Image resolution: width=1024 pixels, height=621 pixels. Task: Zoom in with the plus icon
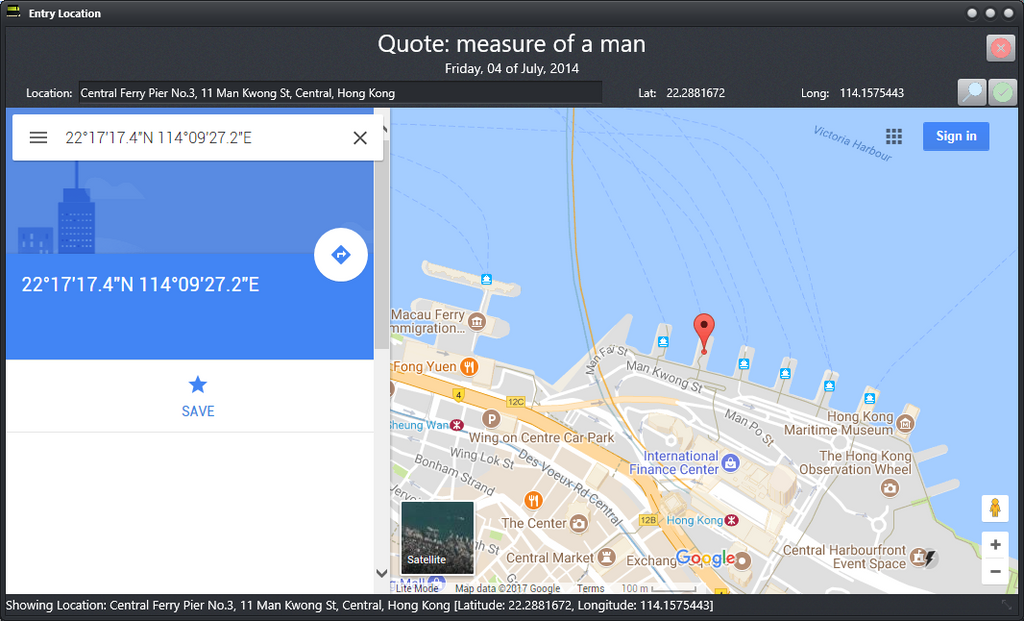coord(995,544)
